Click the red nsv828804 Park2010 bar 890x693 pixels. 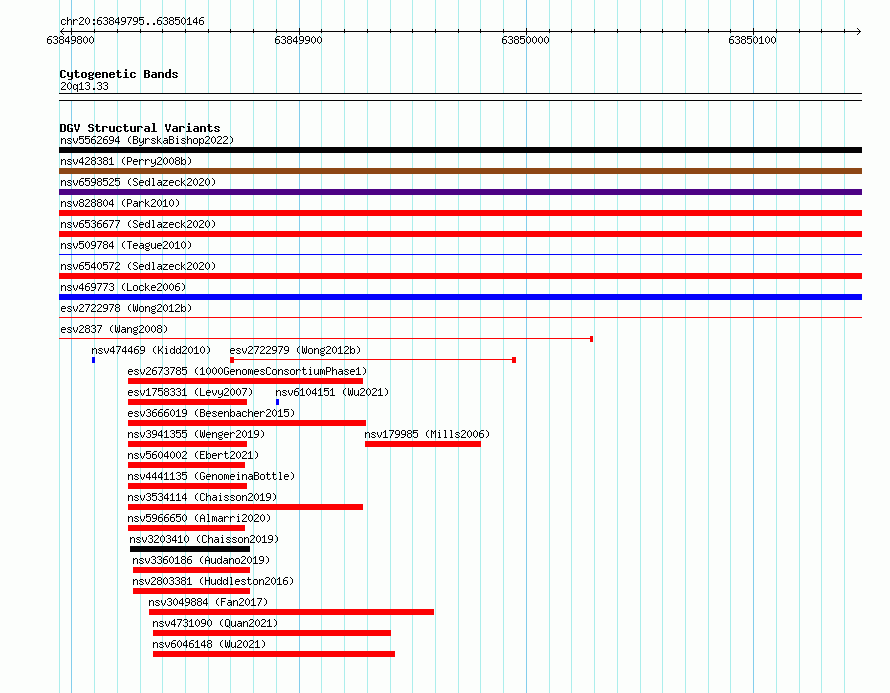pyautogui.click(x=460, y=213)
